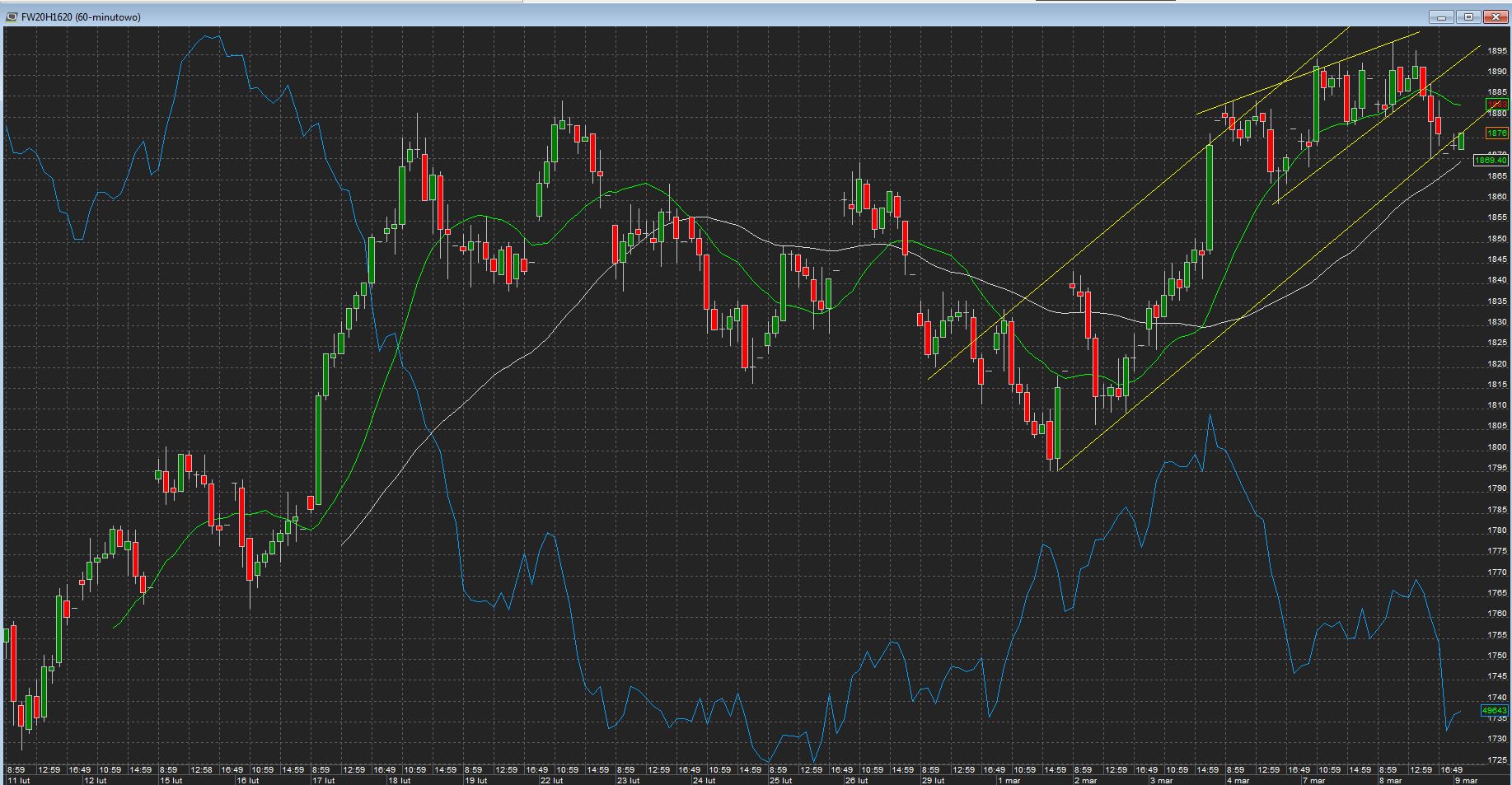Click the 9 mar date marker
Screen dimensions: 1512x785
(x=1466, y=780)
